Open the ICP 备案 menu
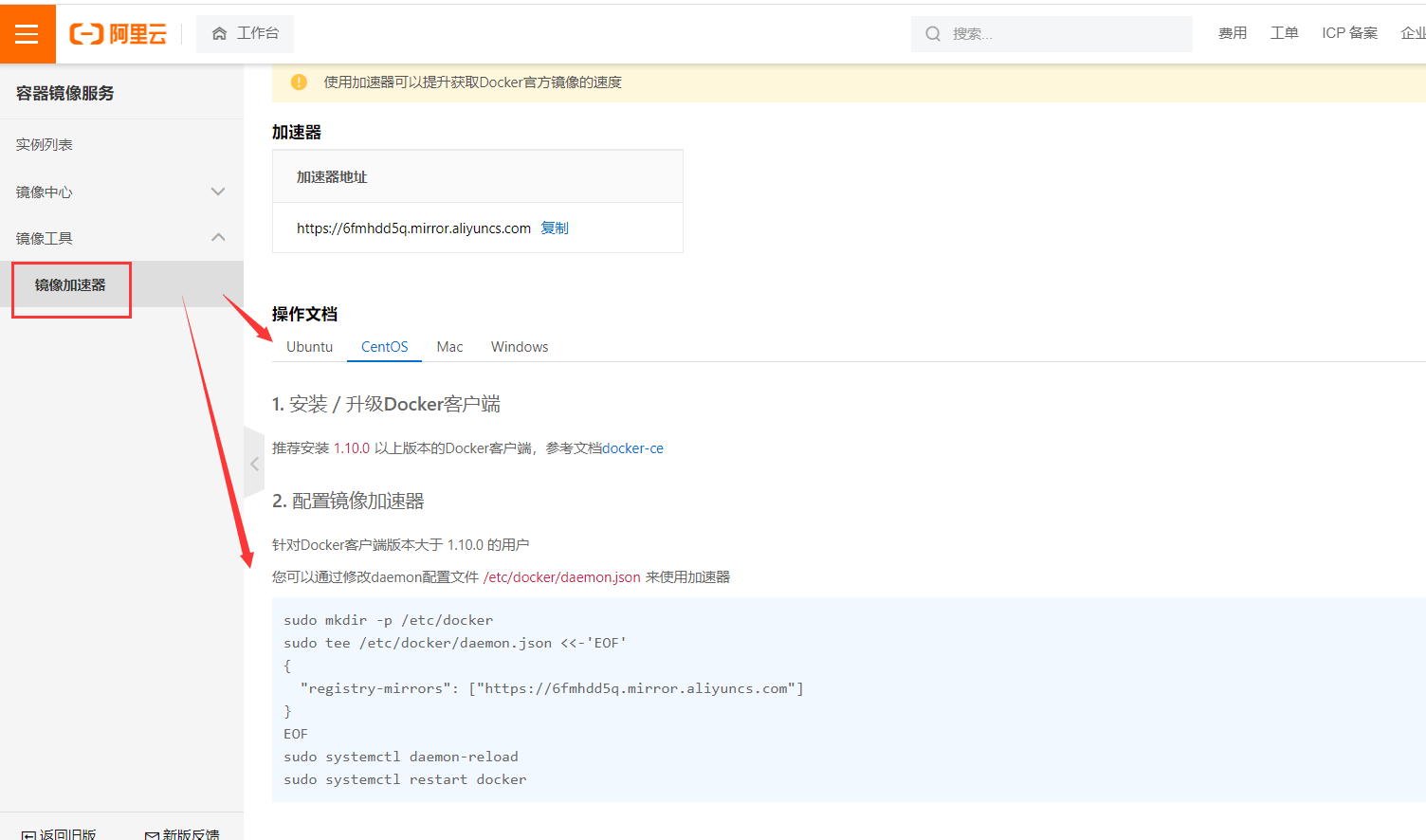Image resolution: width=1426 pixels, height=840 pixels. [x=1349, y=33]
